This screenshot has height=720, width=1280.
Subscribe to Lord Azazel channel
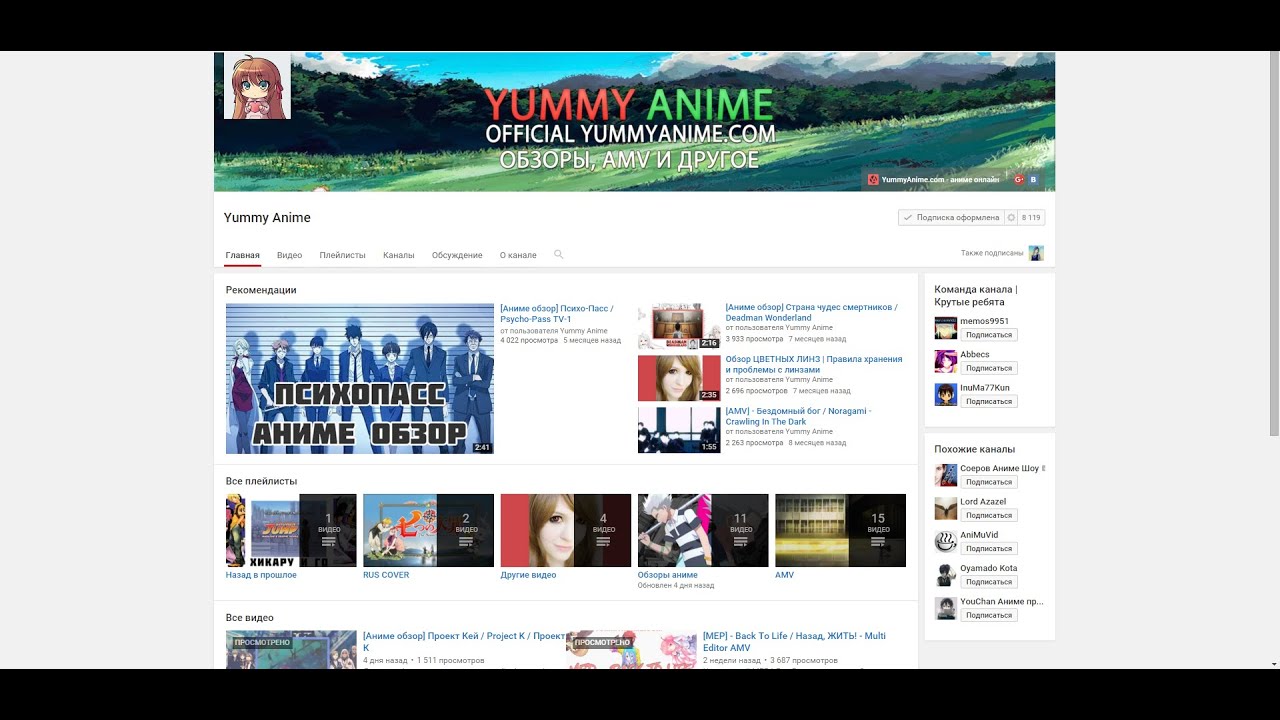[989, 515]
